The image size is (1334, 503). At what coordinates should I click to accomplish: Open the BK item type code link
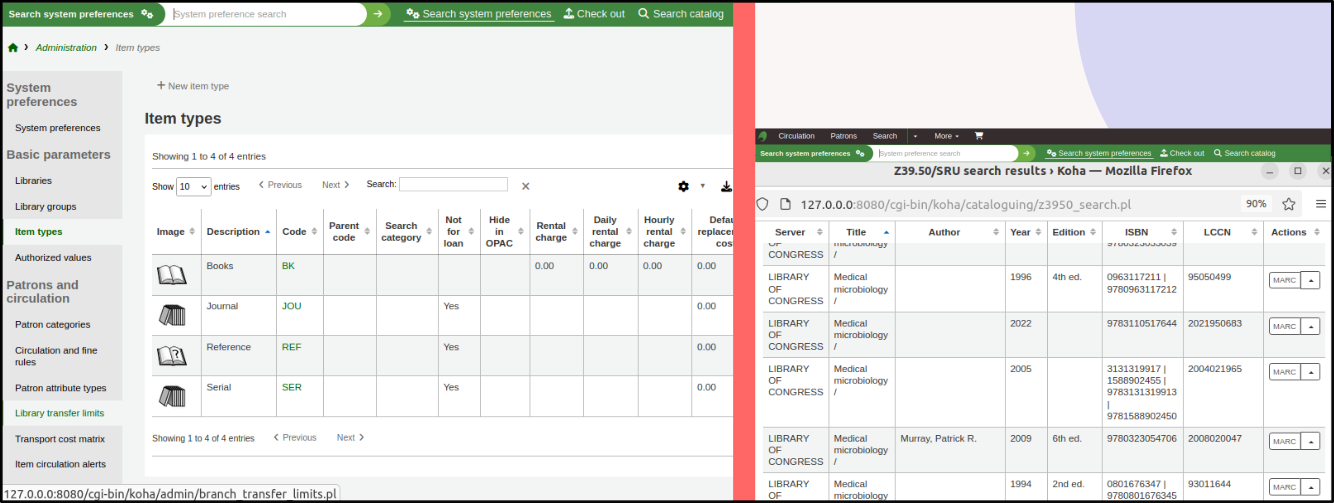(x=288, y=266)
